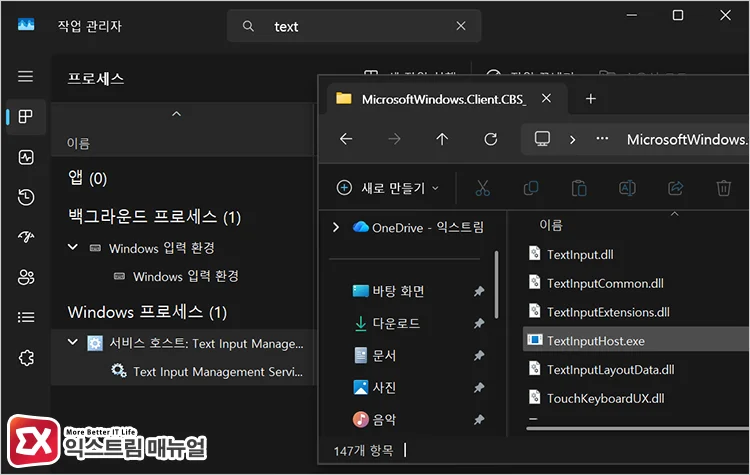Screen dimensions: 750x475
Task: Open Services page puzzle icon
Action: [25, 357]
